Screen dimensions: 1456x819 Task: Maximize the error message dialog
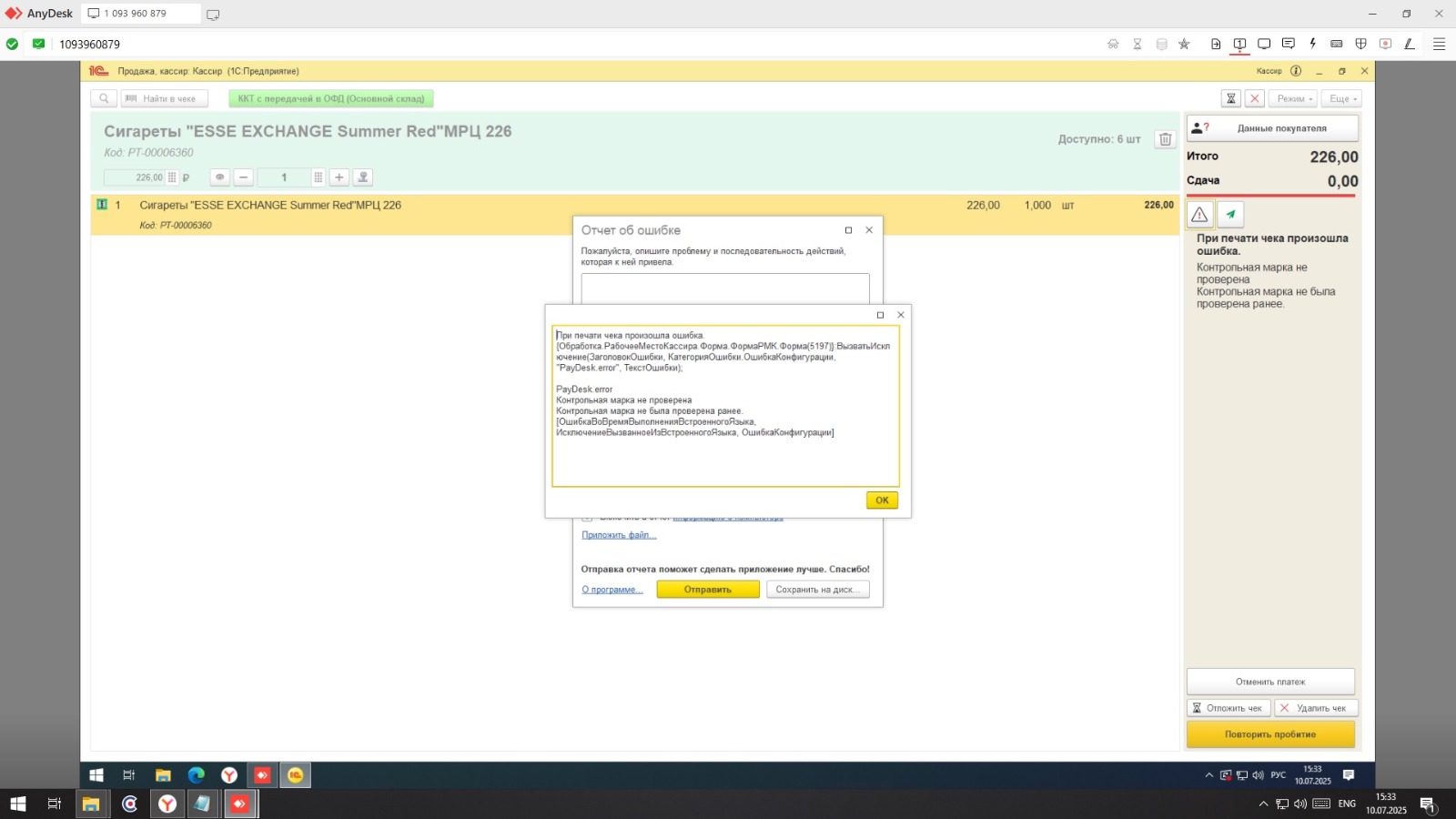(880, 315)
